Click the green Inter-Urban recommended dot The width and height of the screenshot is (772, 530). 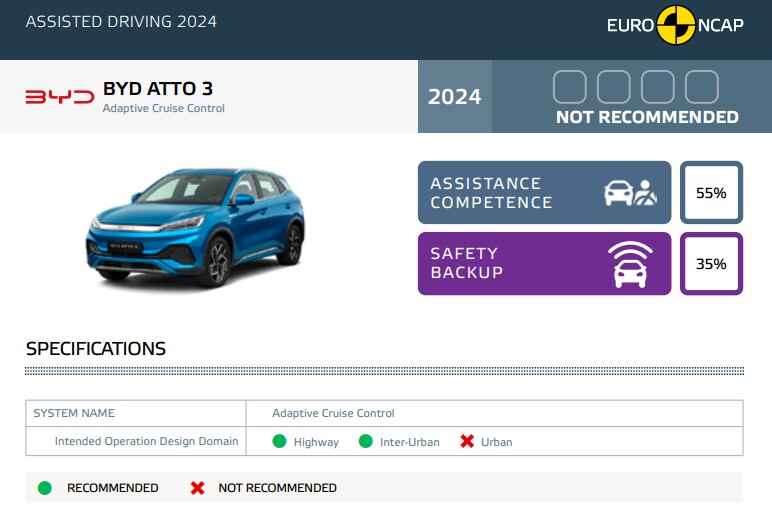point(366,441)
